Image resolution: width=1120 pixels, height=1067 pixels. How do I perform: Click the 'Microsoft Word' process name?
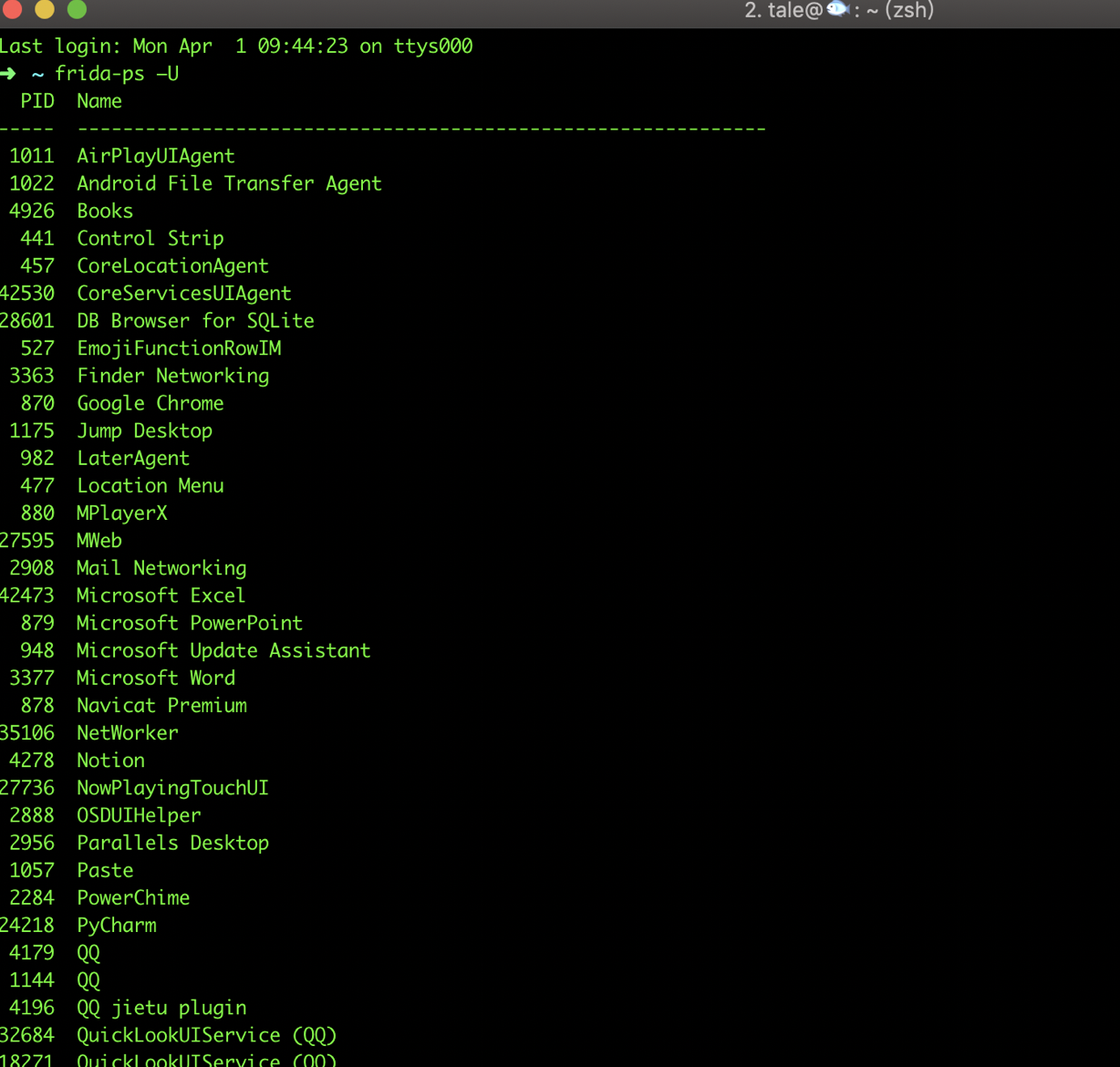[156, 678]
